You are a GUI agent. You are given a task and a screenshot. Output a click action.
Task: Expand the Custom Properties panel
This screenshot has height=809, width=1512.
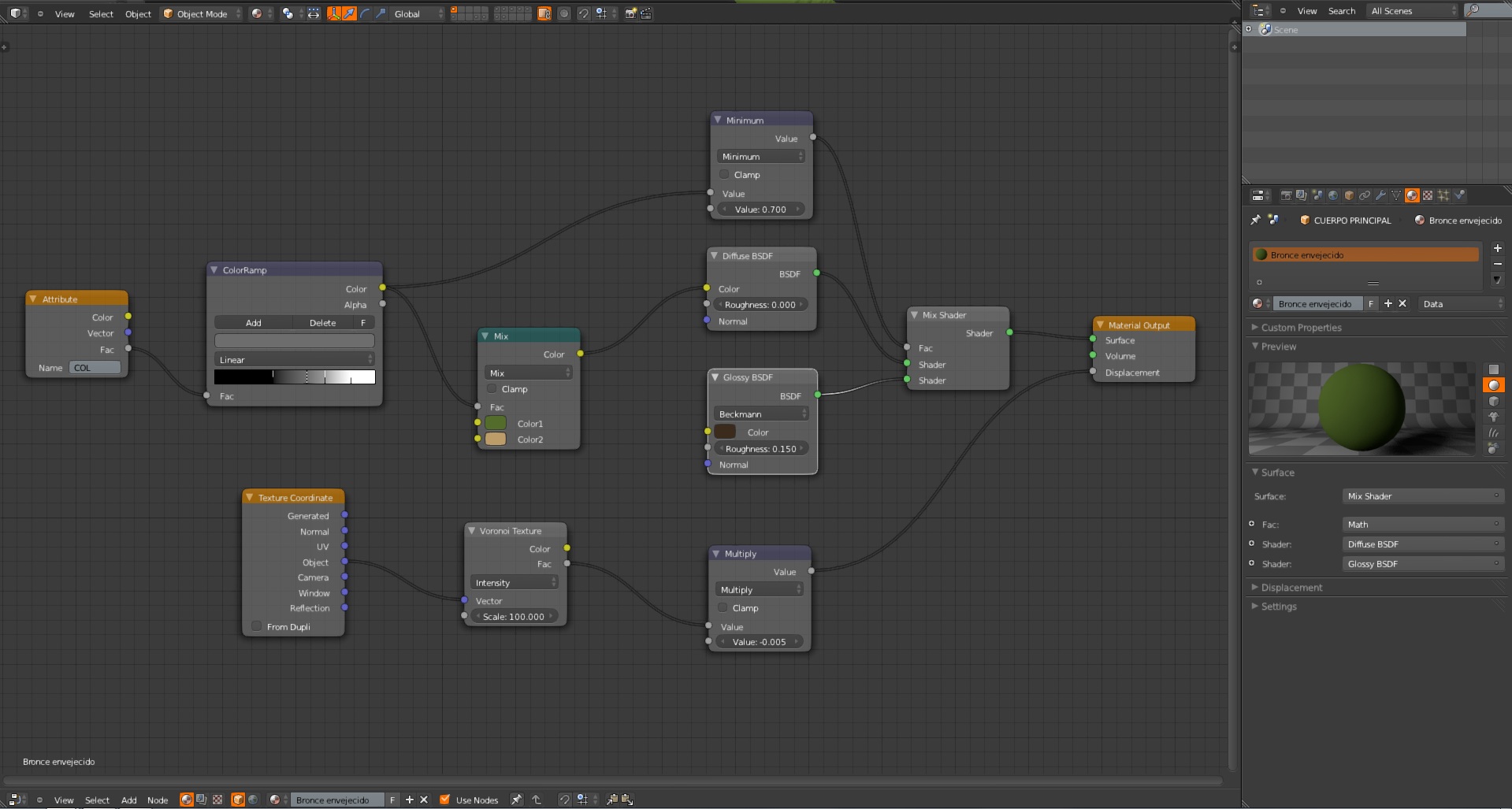click(x=1301, y=328)
